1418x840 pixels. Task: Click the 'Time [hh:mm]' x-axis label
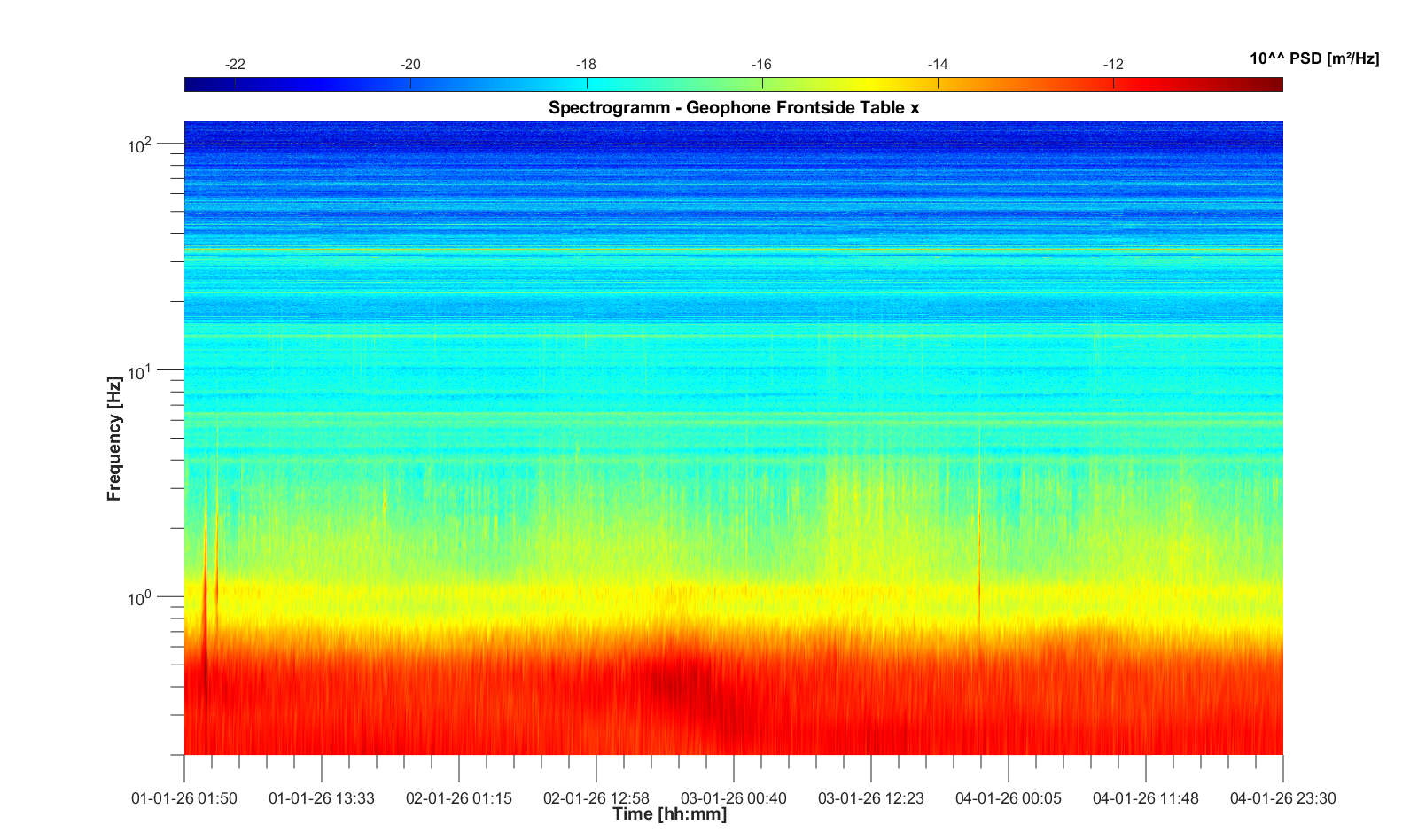[669, 814]
